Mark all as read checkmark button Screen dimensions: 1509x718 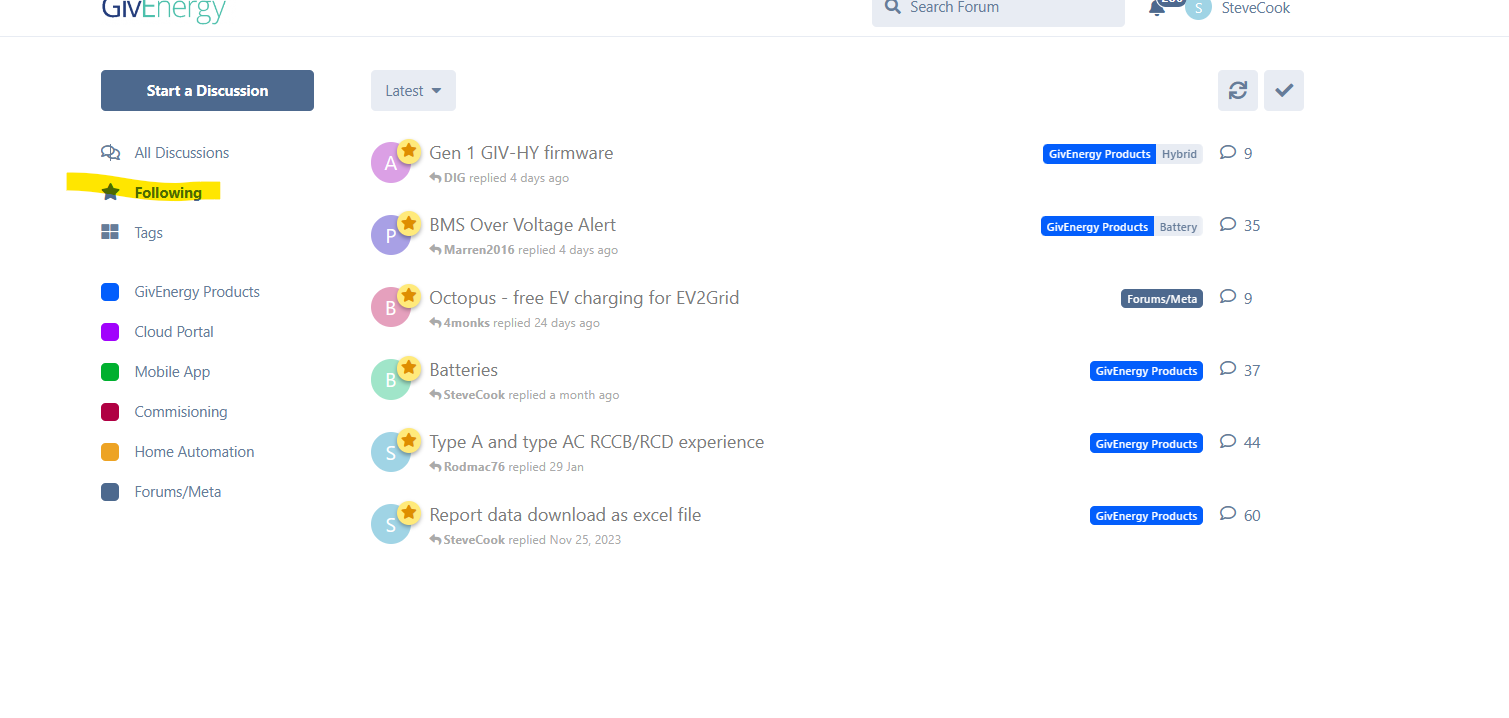(1284, 91)
